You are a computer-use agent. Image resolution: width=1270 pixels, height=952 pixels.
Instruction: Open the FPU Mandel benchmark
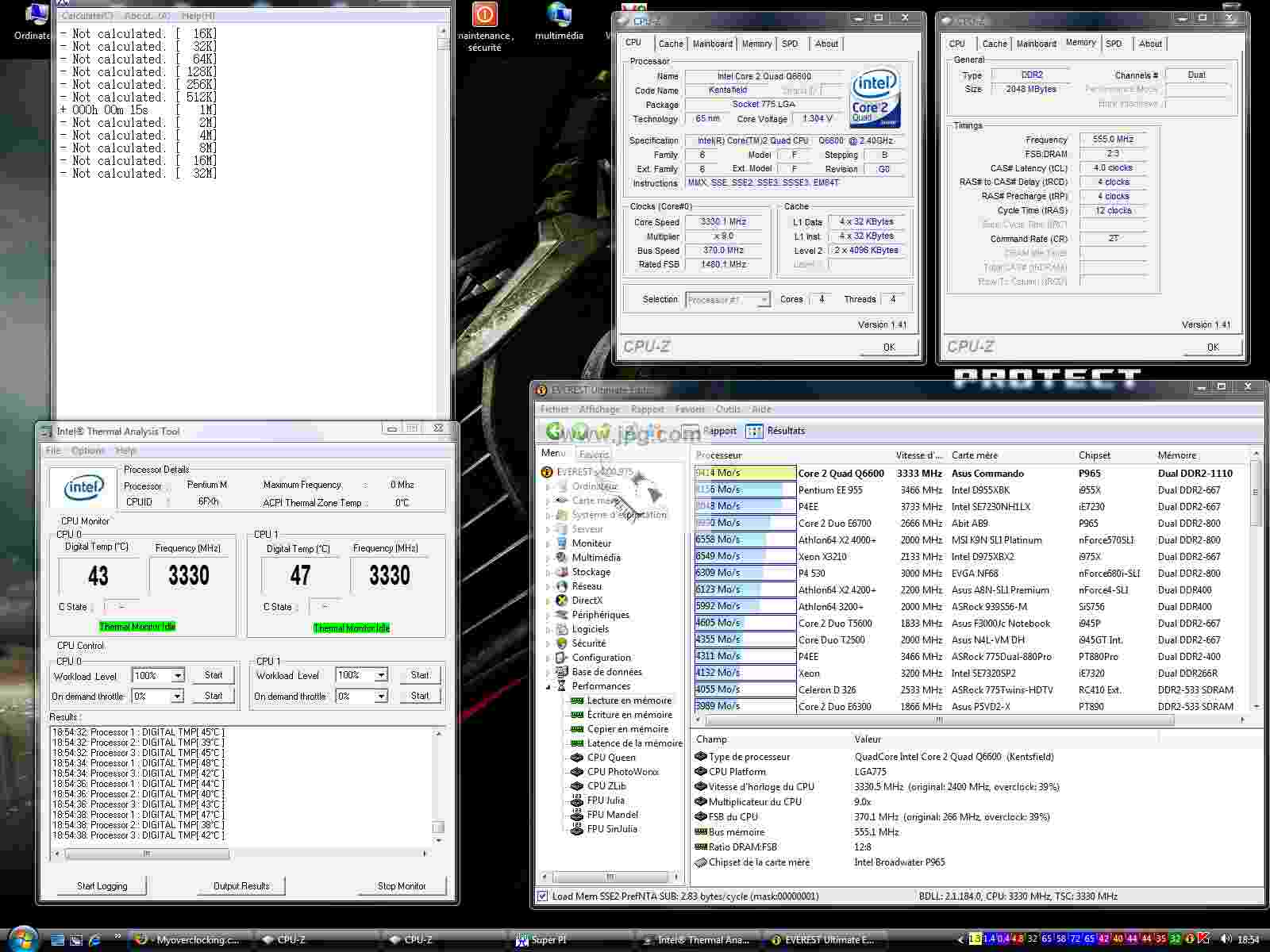(613, 815)
